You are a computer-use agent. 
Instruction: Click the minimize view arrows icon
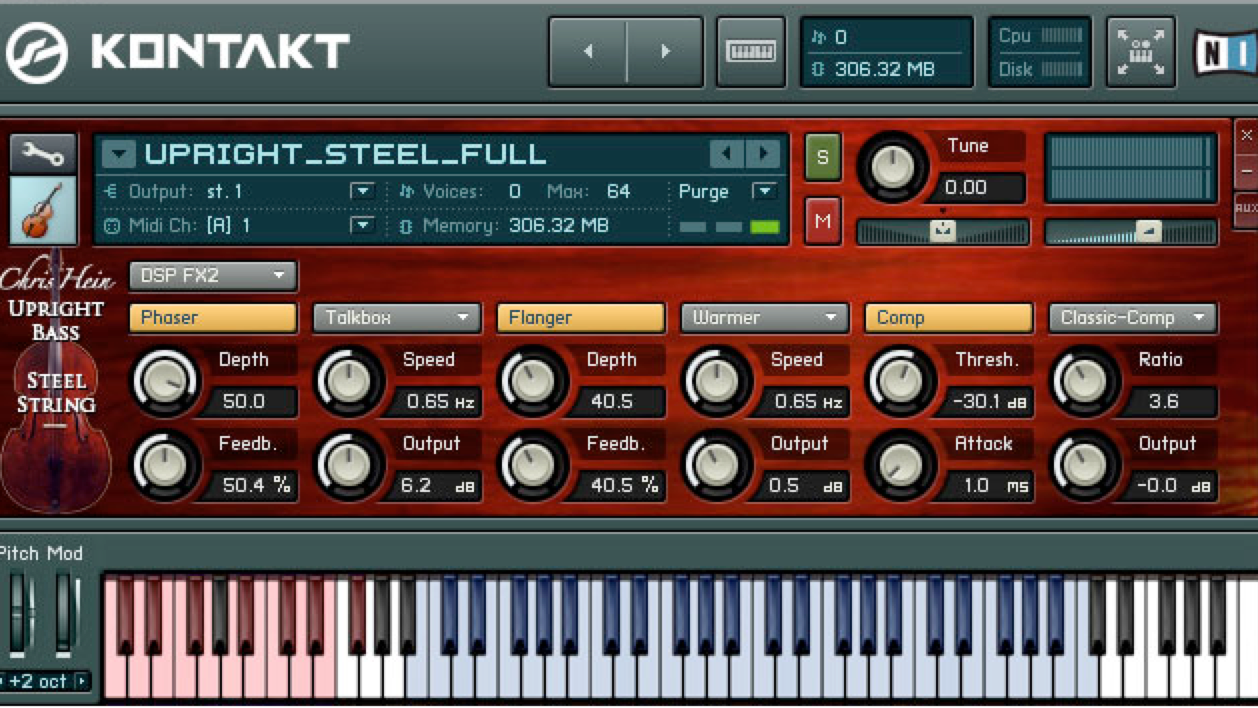(1140, 51)
